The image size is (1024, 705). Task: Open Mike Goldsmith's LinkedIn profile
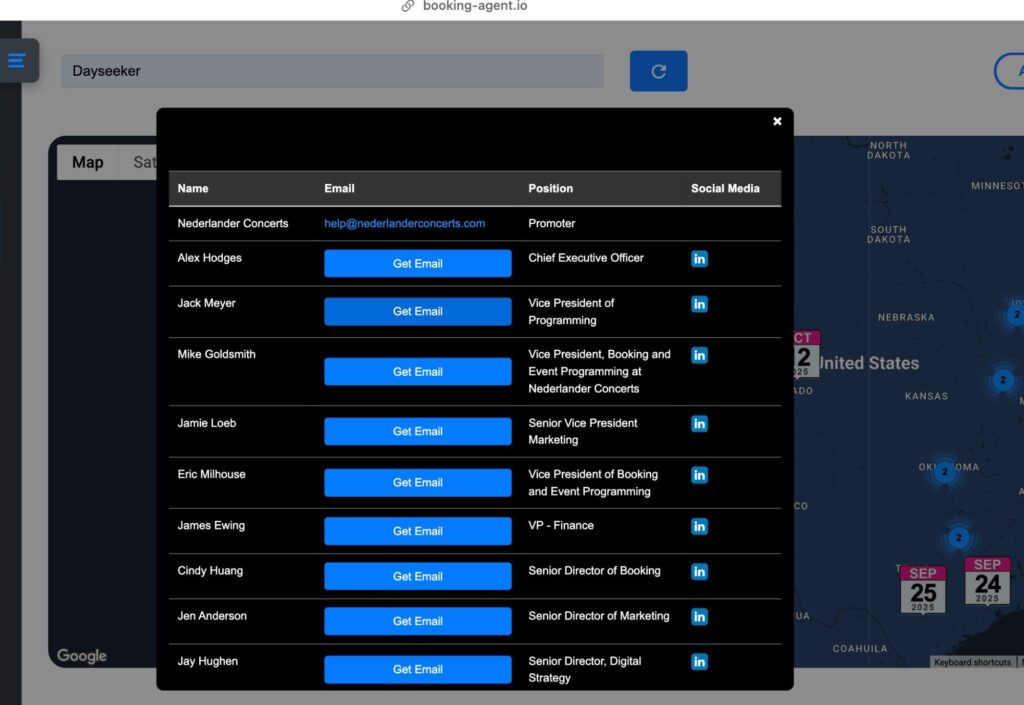point(699,355)
